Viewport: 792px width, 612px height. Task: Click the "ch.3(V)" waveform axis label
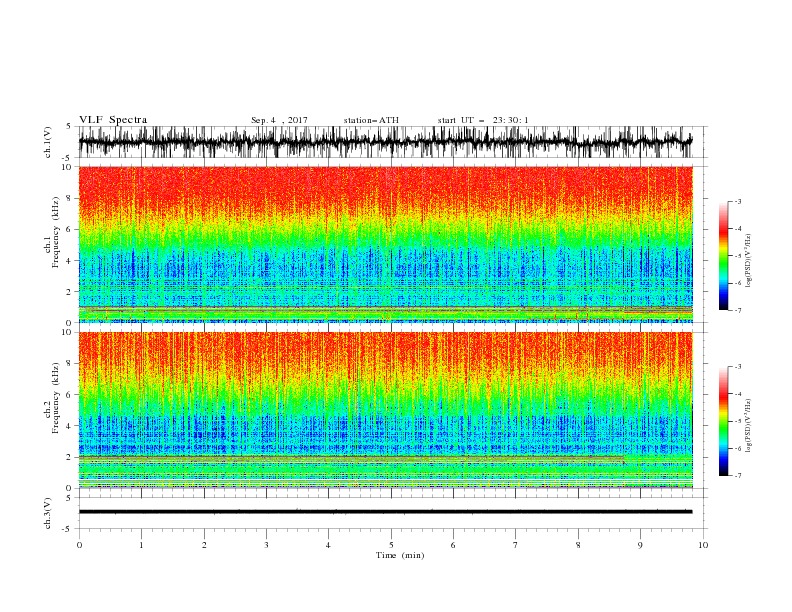(48, 513)
